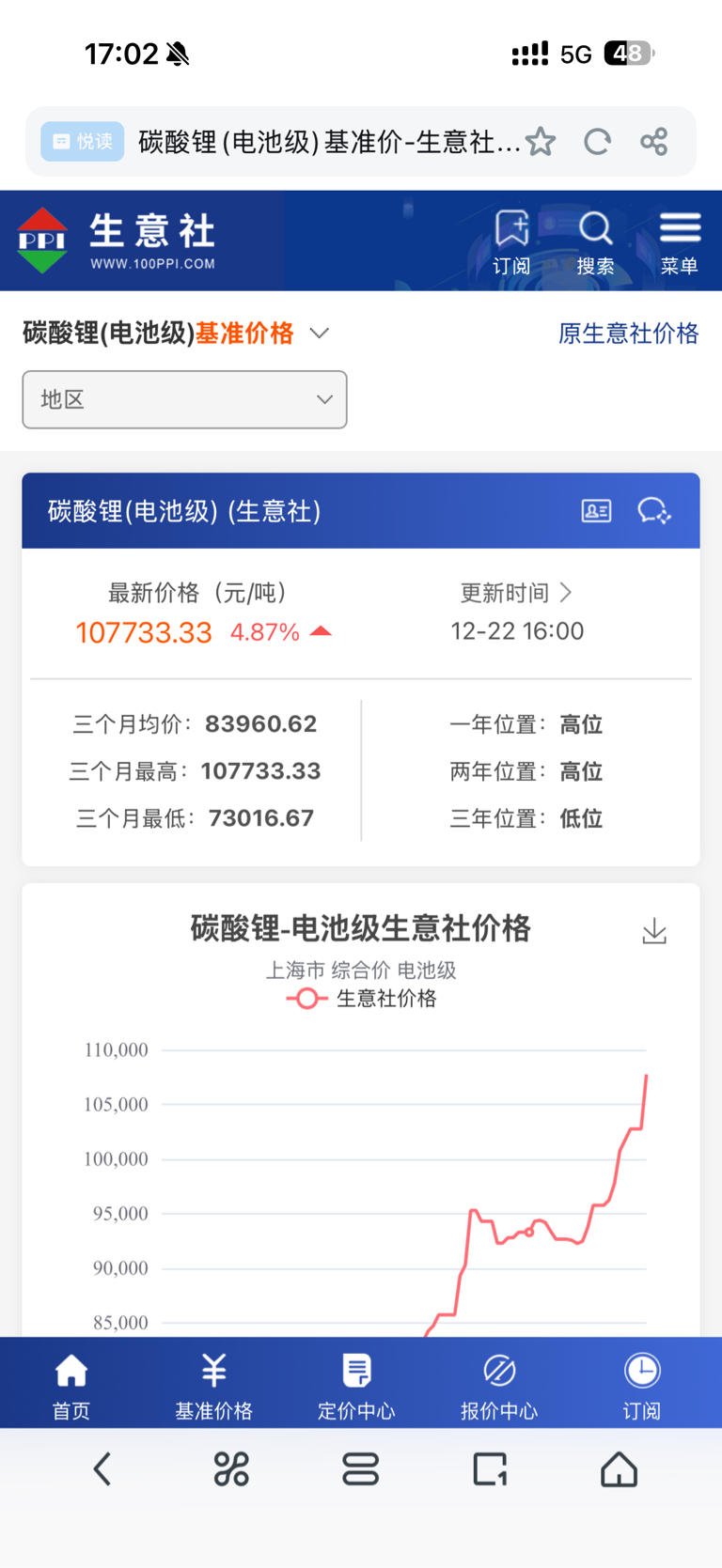Click the data point marker on price chart
722x1568 pixels.
(x=529, y=1232)
